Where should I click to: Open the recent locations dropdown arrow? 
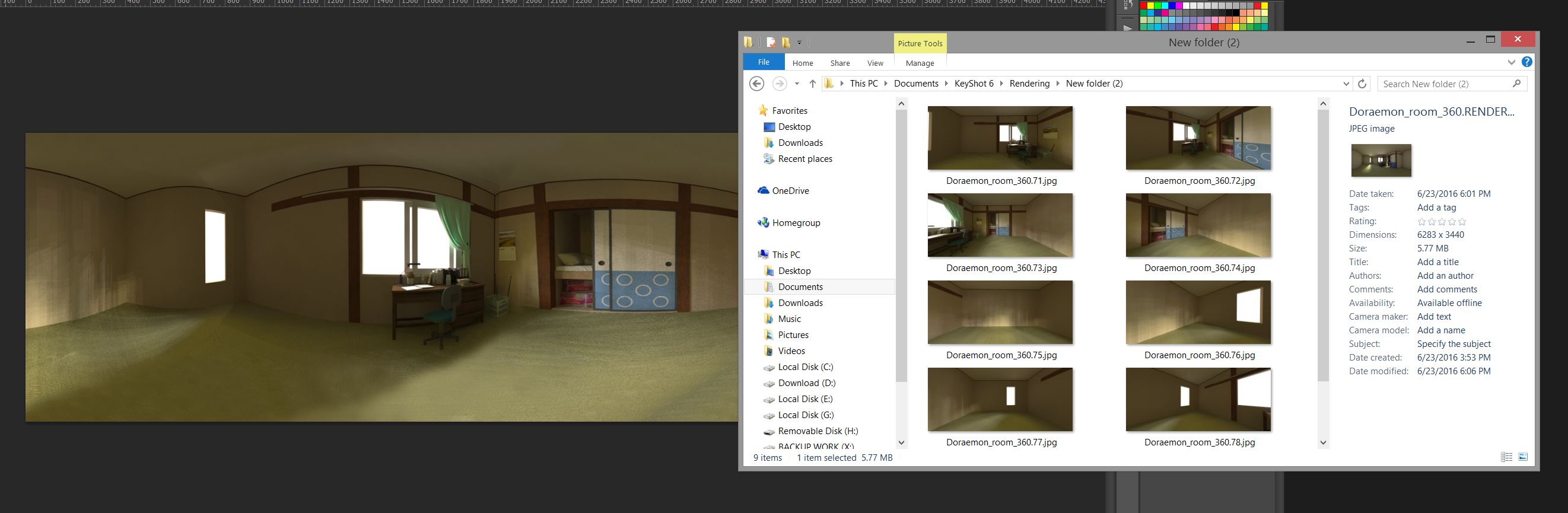(797, 84)
